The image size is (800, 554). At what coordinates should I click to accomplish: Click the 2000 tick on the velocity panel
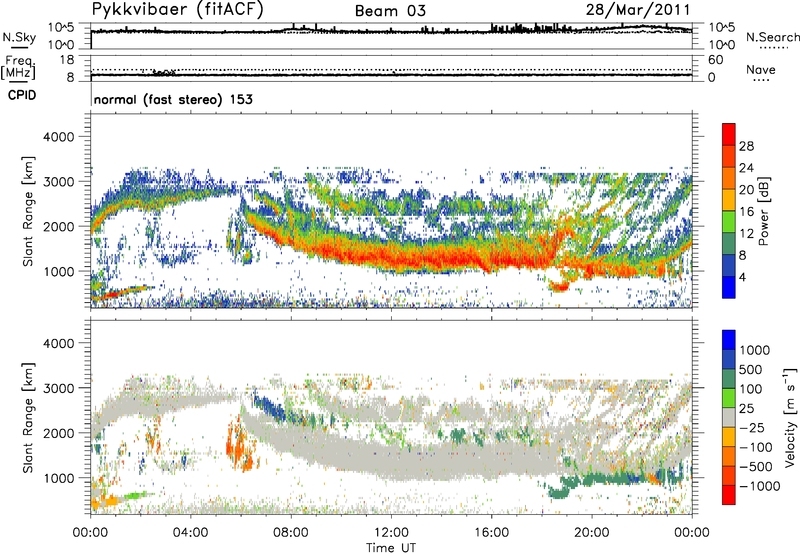[58, 433]
